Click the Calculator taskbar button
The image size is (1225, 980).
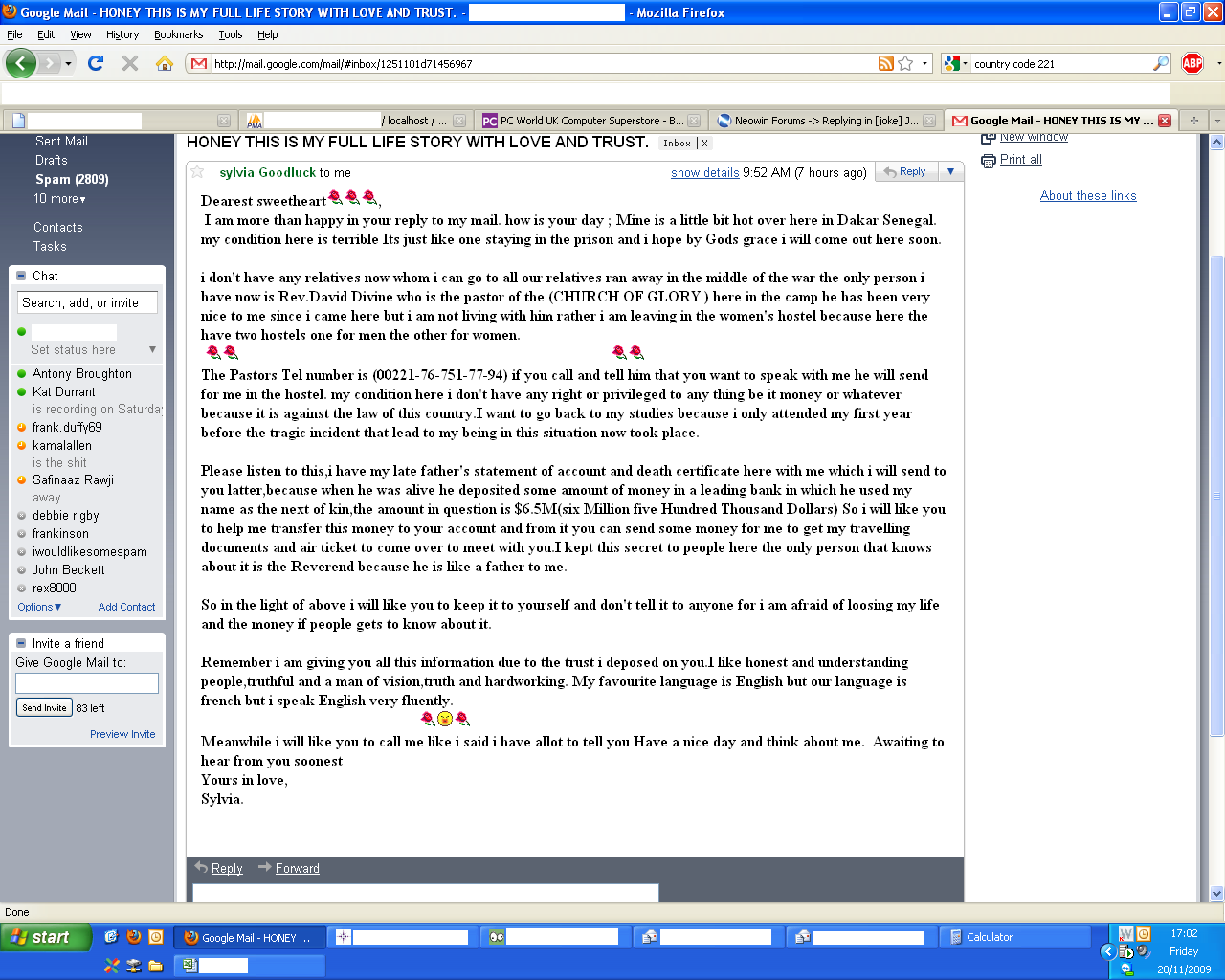coord(1014,937)
